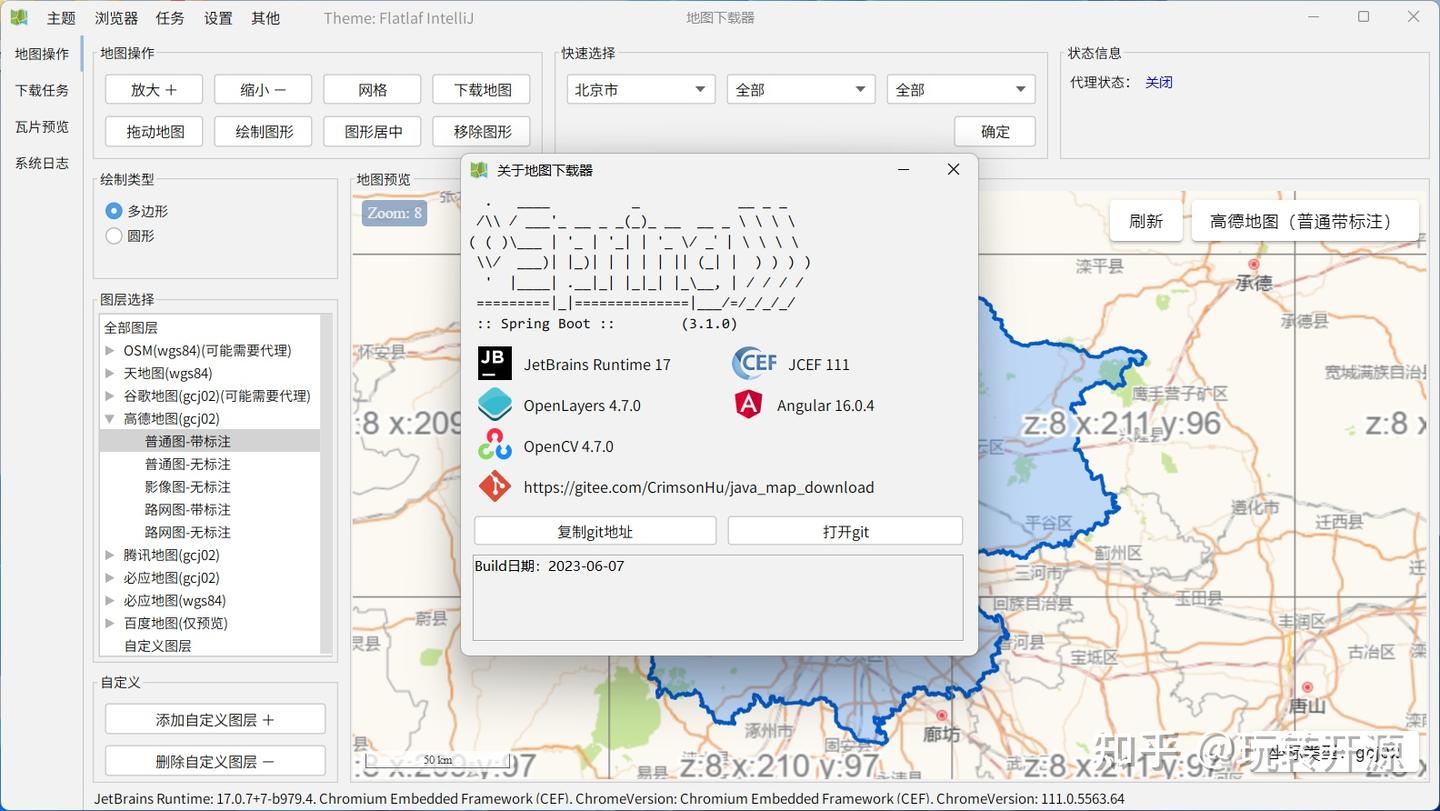
Task: Click the map icon in the About dialog title
Action: pyautogui.click(x=479, y=170)
